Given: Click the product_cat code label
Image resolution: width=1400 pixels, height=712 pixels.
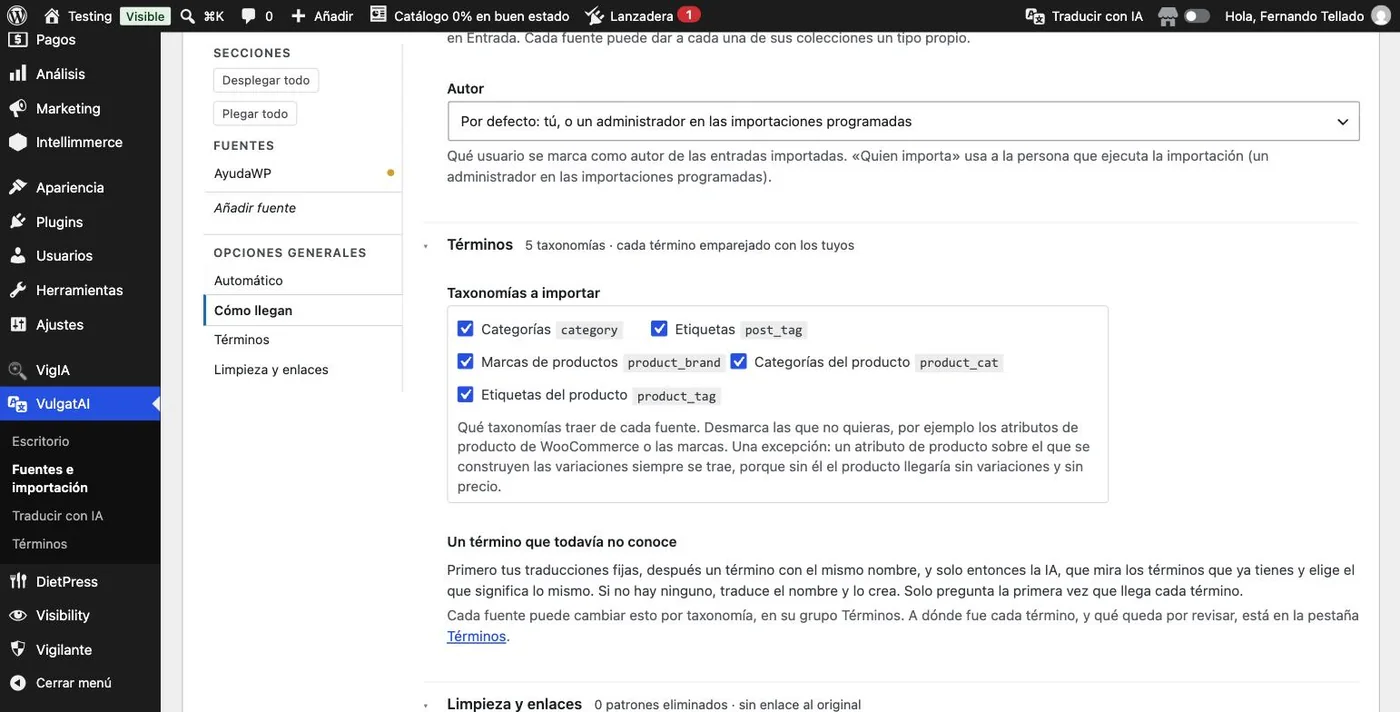Looking at the screenshot, I should [x=959, y=363].
